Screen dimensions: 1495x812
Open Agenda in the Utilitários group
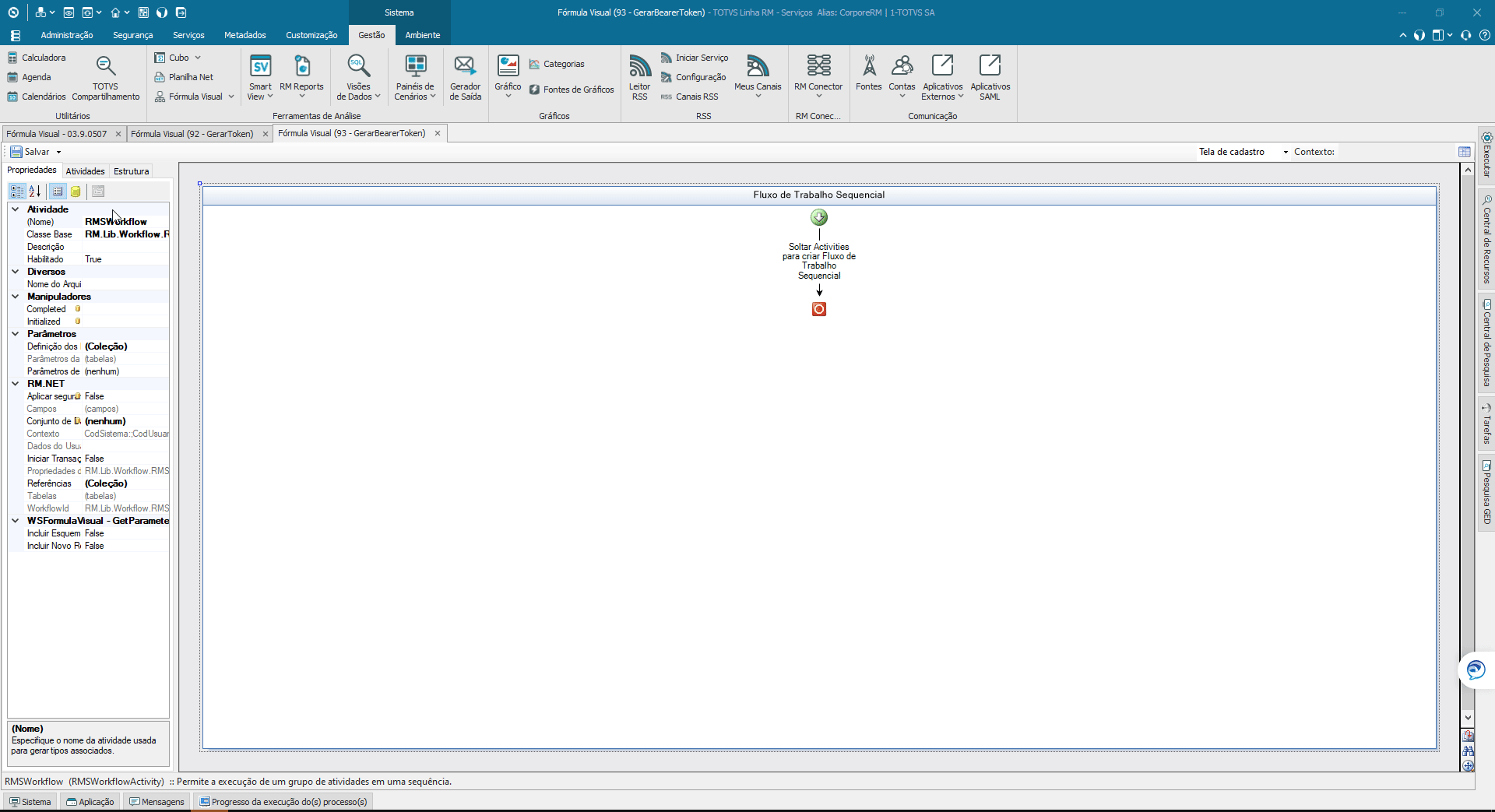pyautogui.click(x=30, y=77)
